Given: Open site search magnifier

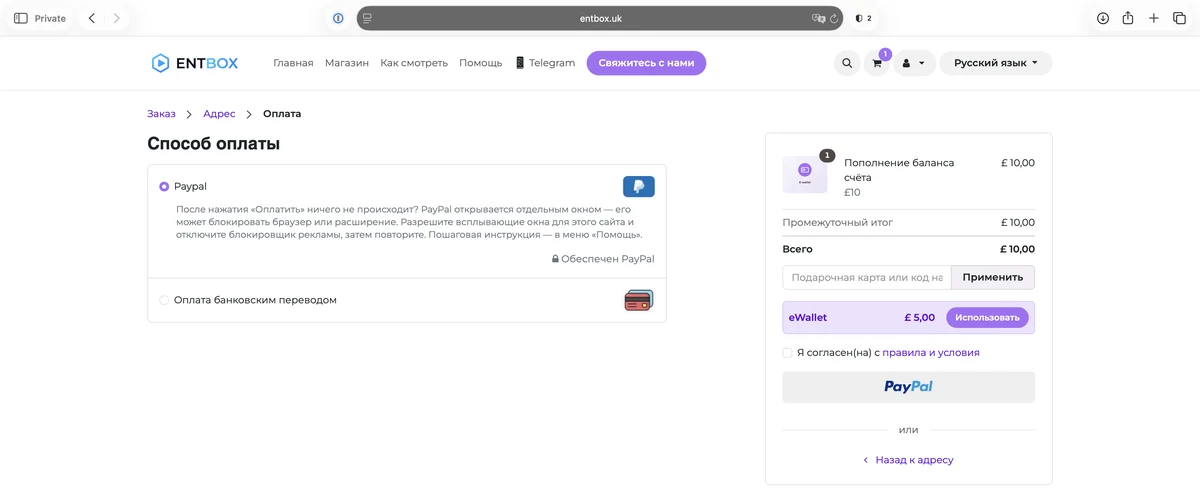Looking at the screenshot, I should (847, 63).
